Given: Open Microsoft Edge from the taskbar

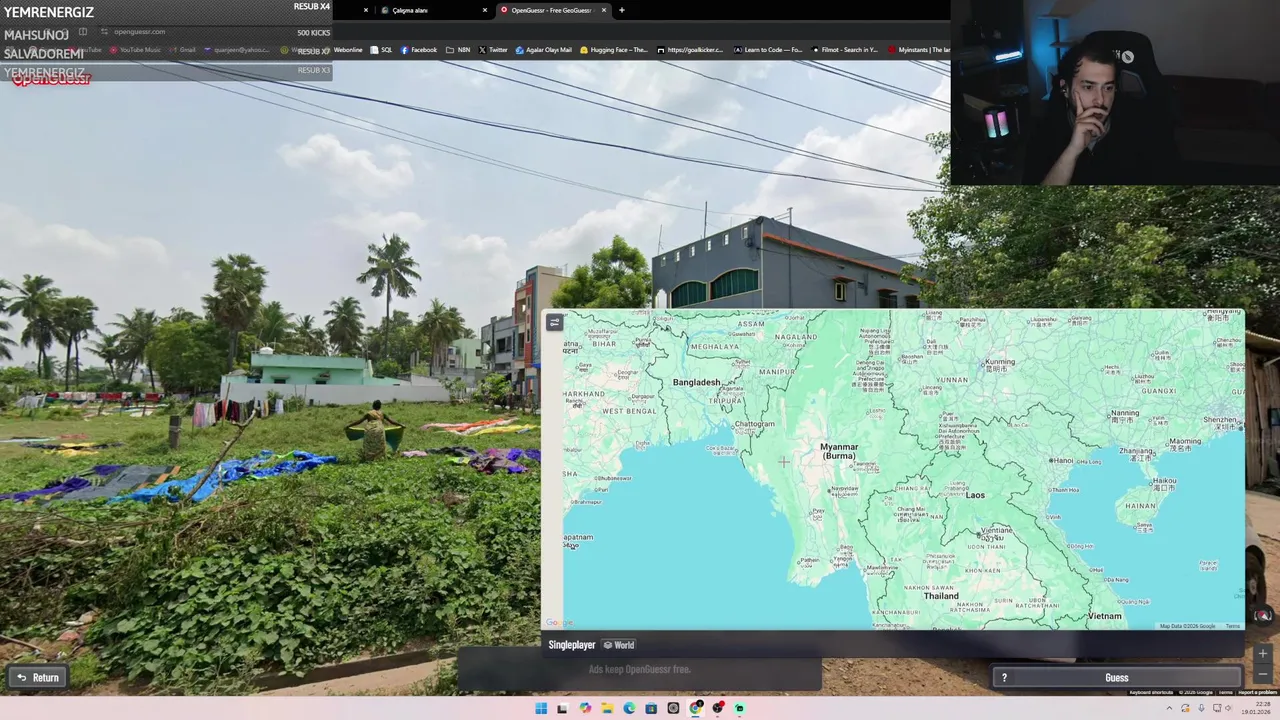Looking at the screenshot, I should point(629,708).
